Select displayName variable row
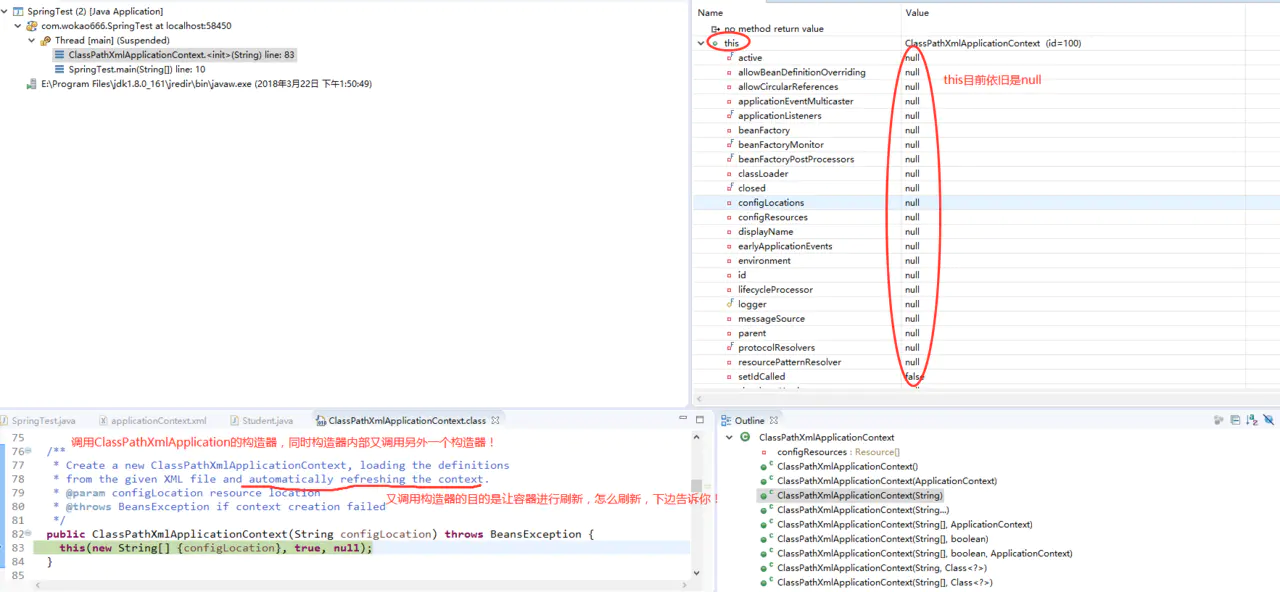The width and height of the screenshot is (1280, 592). click(x=766, y=232)
